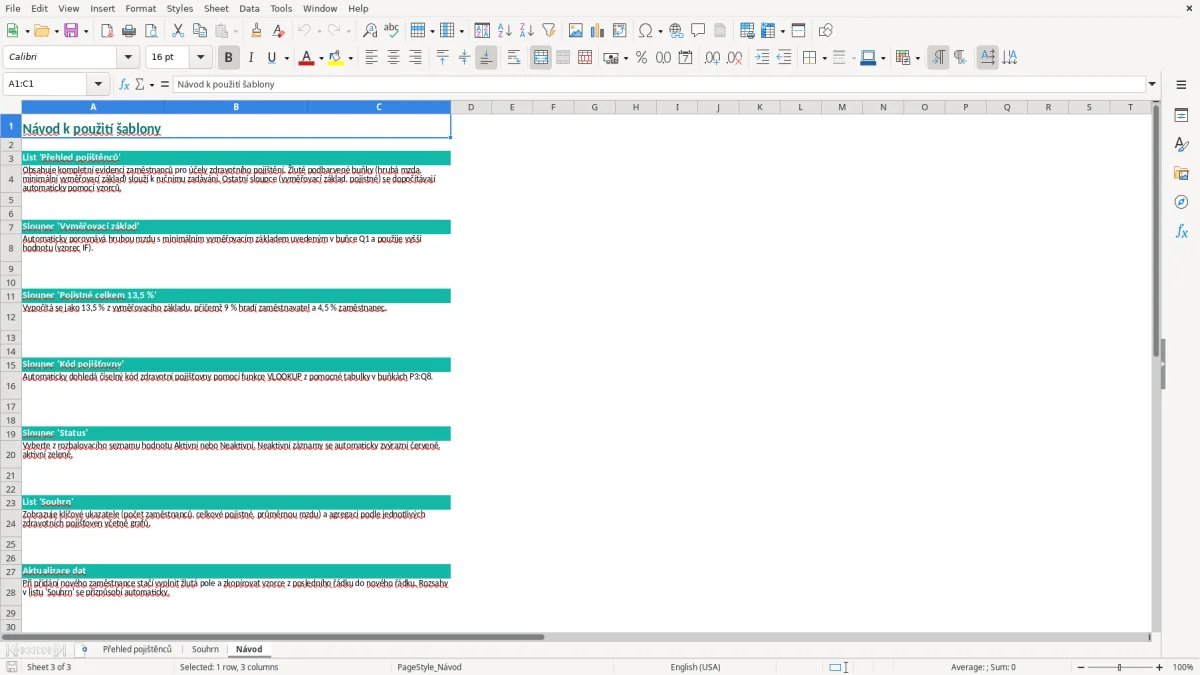Enable left-to-right text direction
This screenshot has width=1200, height=675.
[938, 58]
